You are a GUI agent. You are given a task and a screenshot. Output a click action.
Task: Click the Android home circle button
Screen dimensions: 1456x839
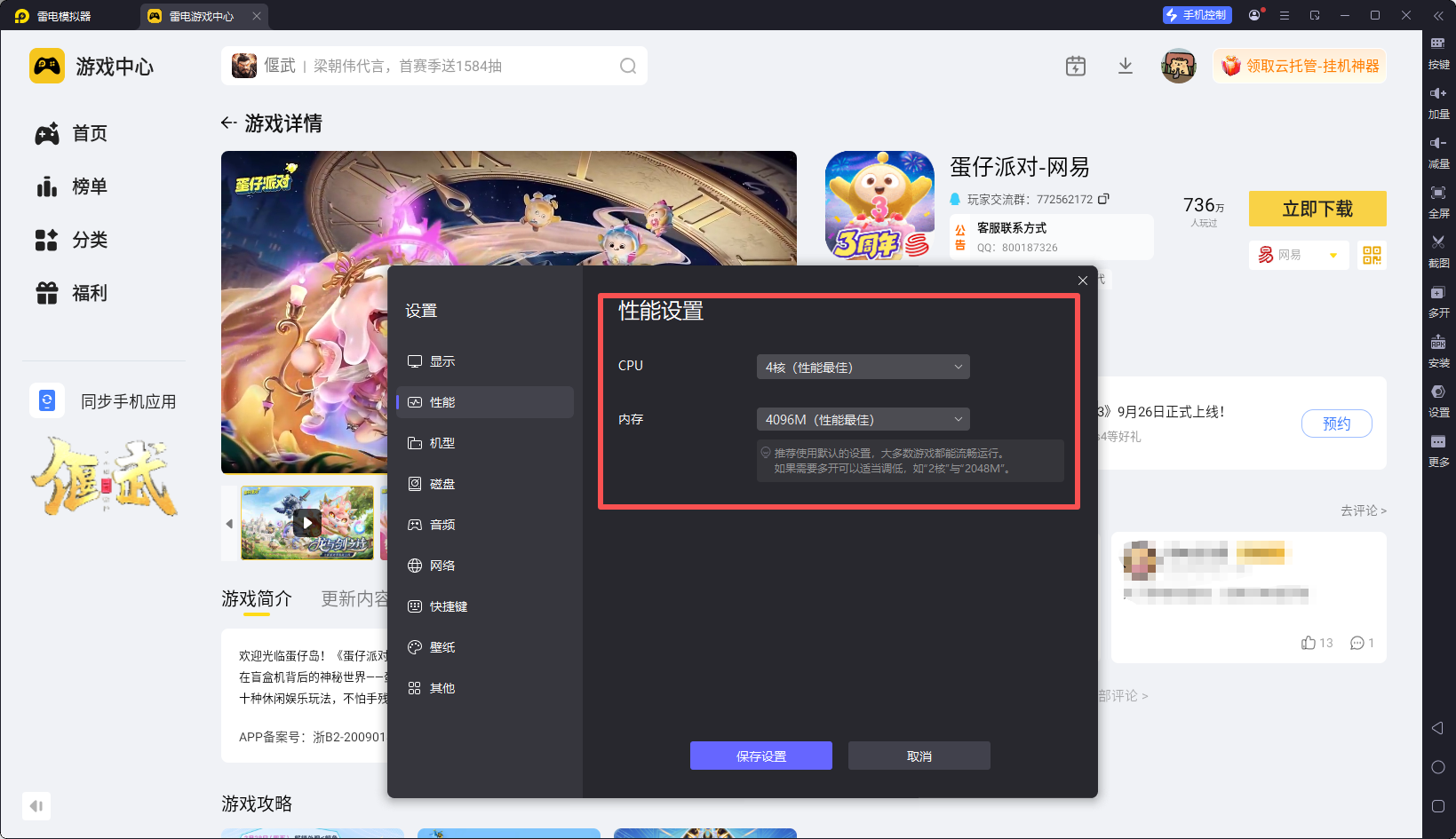pos(1438,767)
